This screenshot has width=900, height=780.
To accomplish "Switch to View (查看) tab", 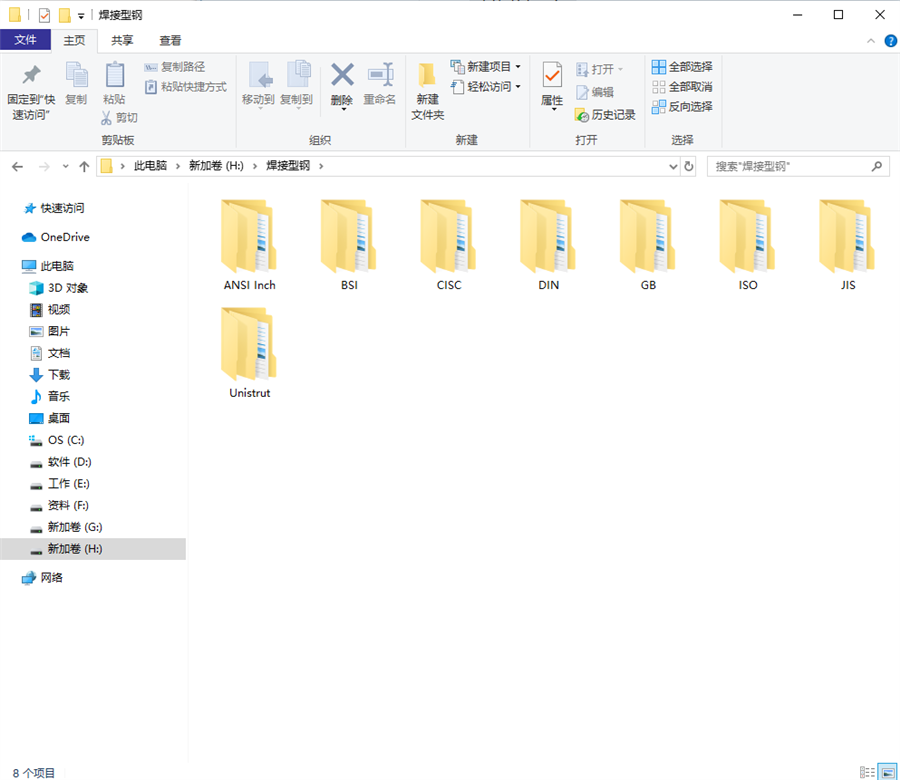I will [x=170, y=40].
